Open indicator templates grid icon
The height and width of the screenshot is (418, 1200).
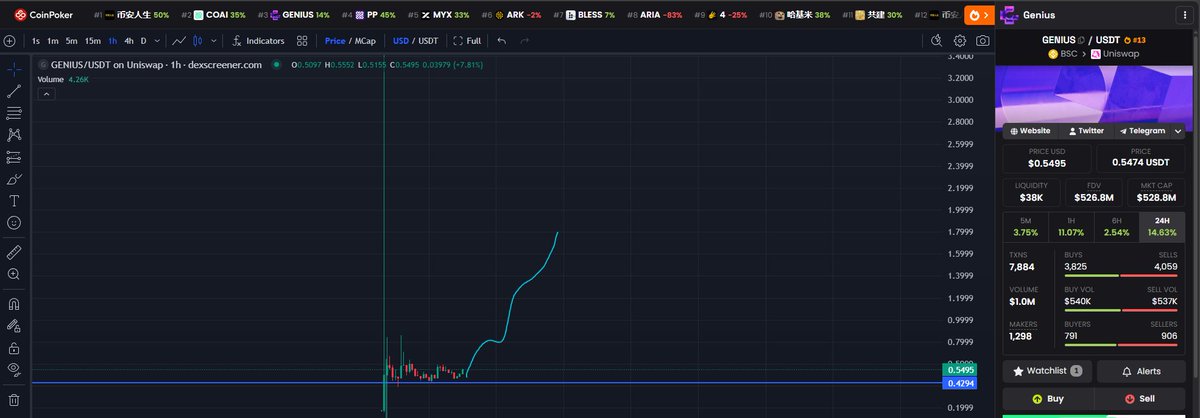tap(304, 41)
